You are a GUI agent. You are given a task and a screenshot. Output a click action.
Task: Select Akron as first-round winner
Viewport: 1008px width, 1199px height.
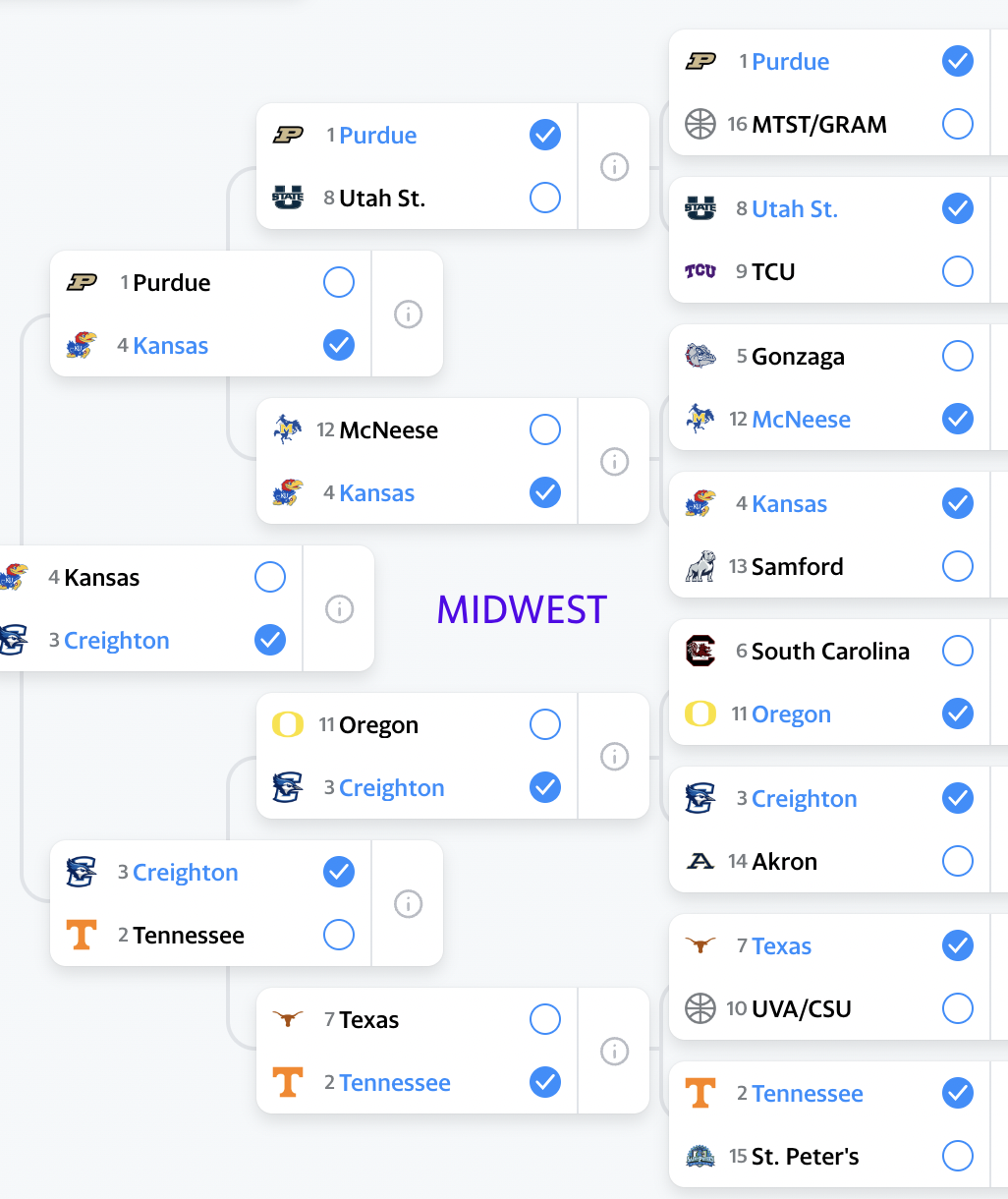click(958, 861)
